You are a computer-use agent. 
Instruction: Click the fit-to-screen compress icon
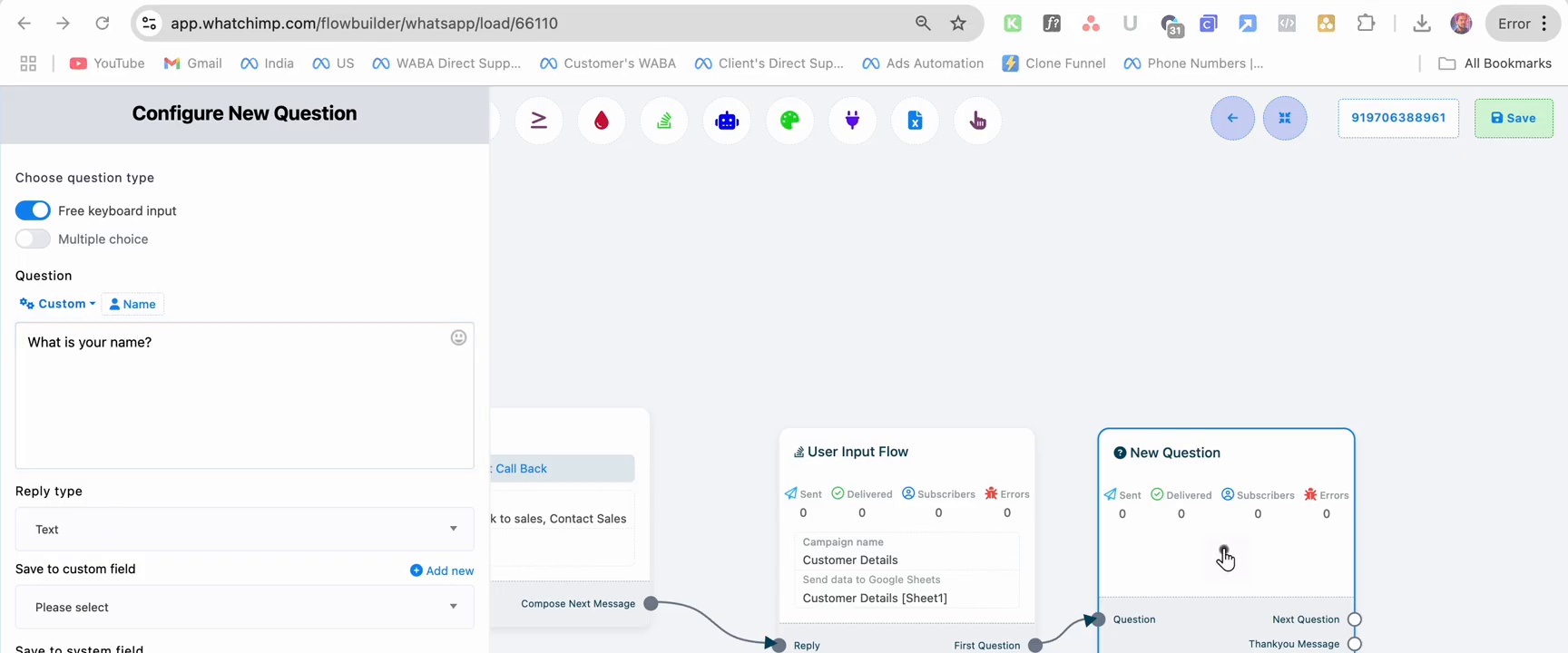(1285, 118)
